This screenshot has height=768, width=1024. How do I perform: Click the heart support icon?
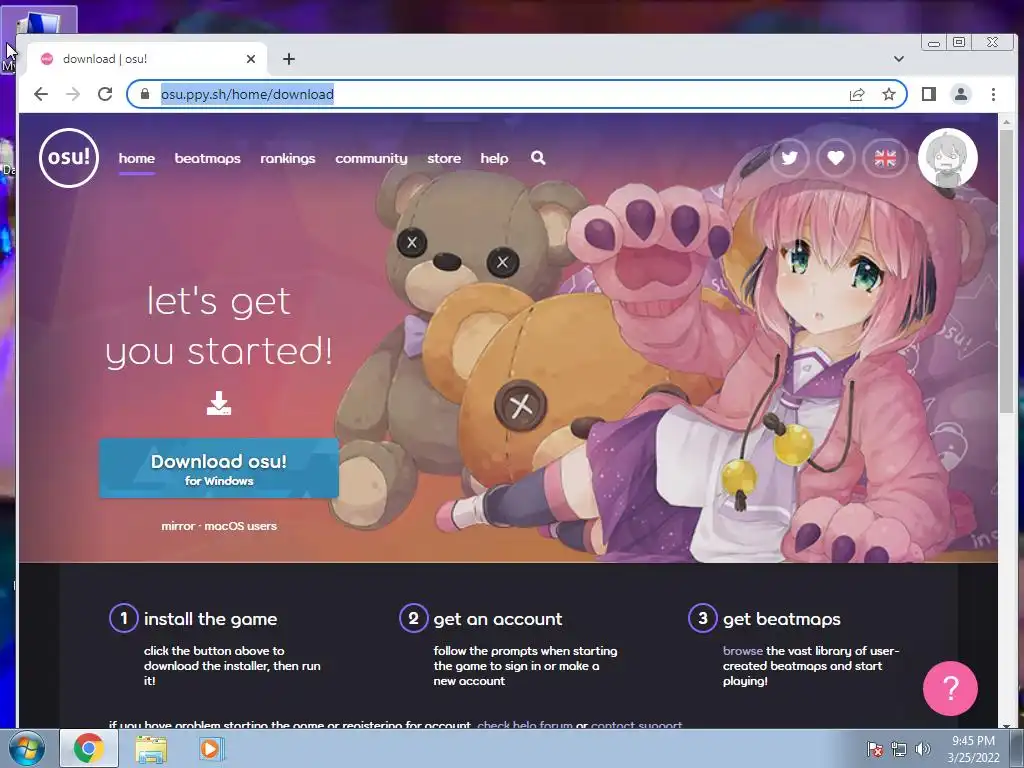[836, 158]
